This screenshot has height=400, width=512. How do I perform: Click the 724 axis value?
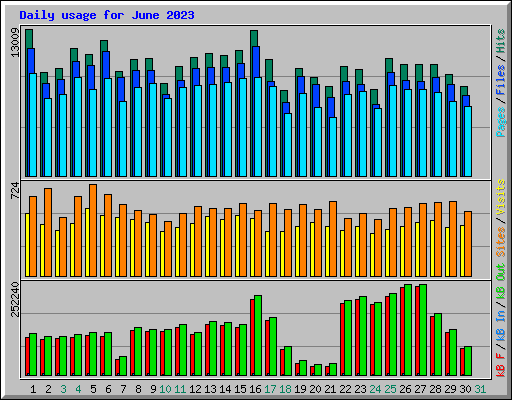15,191
